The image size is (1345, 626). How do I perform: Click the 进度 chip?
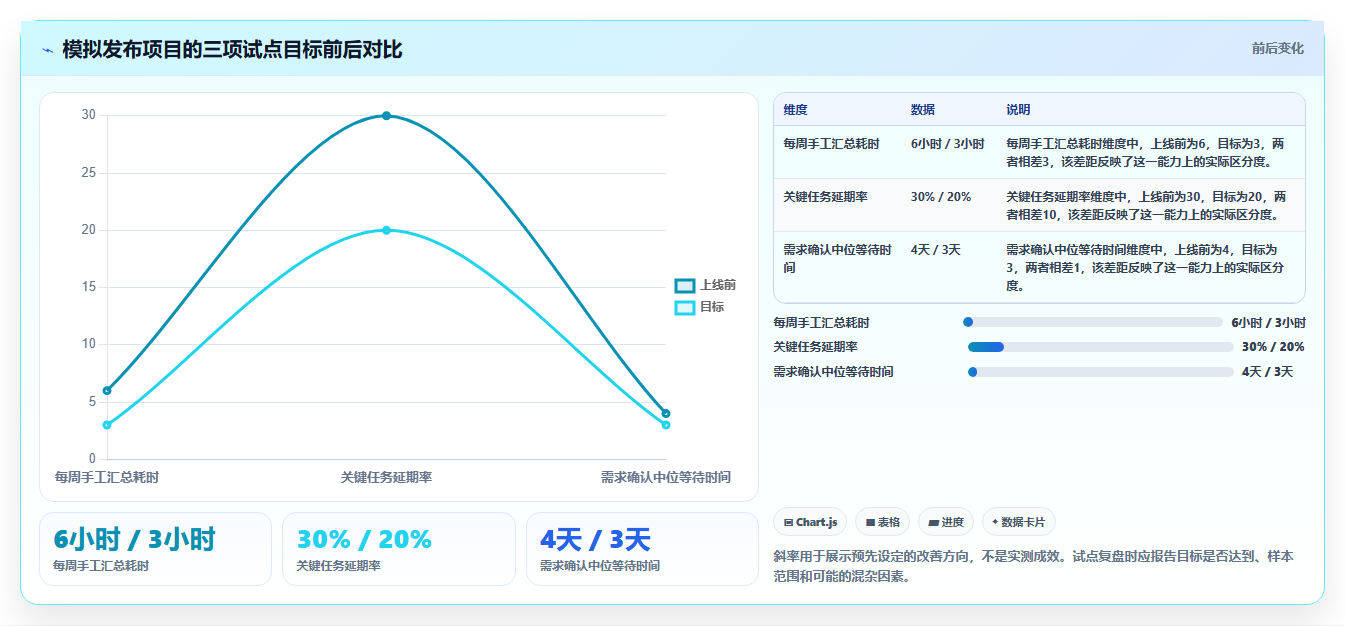(x=946, y=522)
